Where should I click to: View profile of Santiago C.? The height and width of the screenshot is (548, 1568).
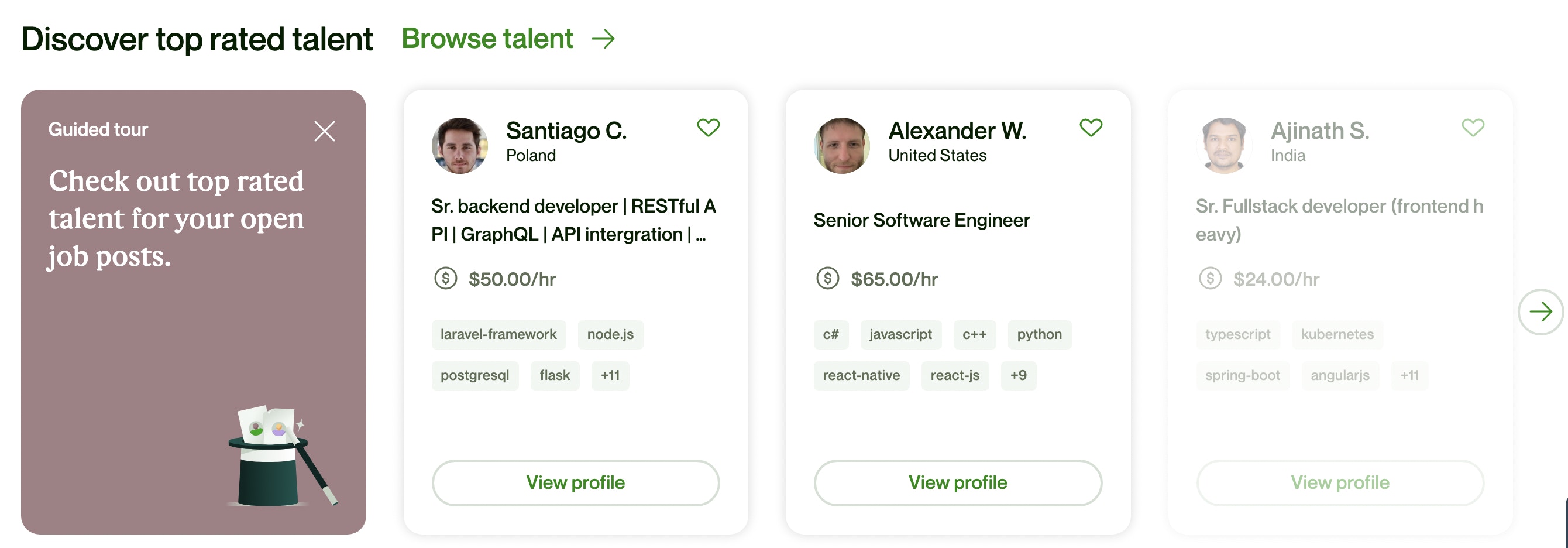(x=575, y=482)
